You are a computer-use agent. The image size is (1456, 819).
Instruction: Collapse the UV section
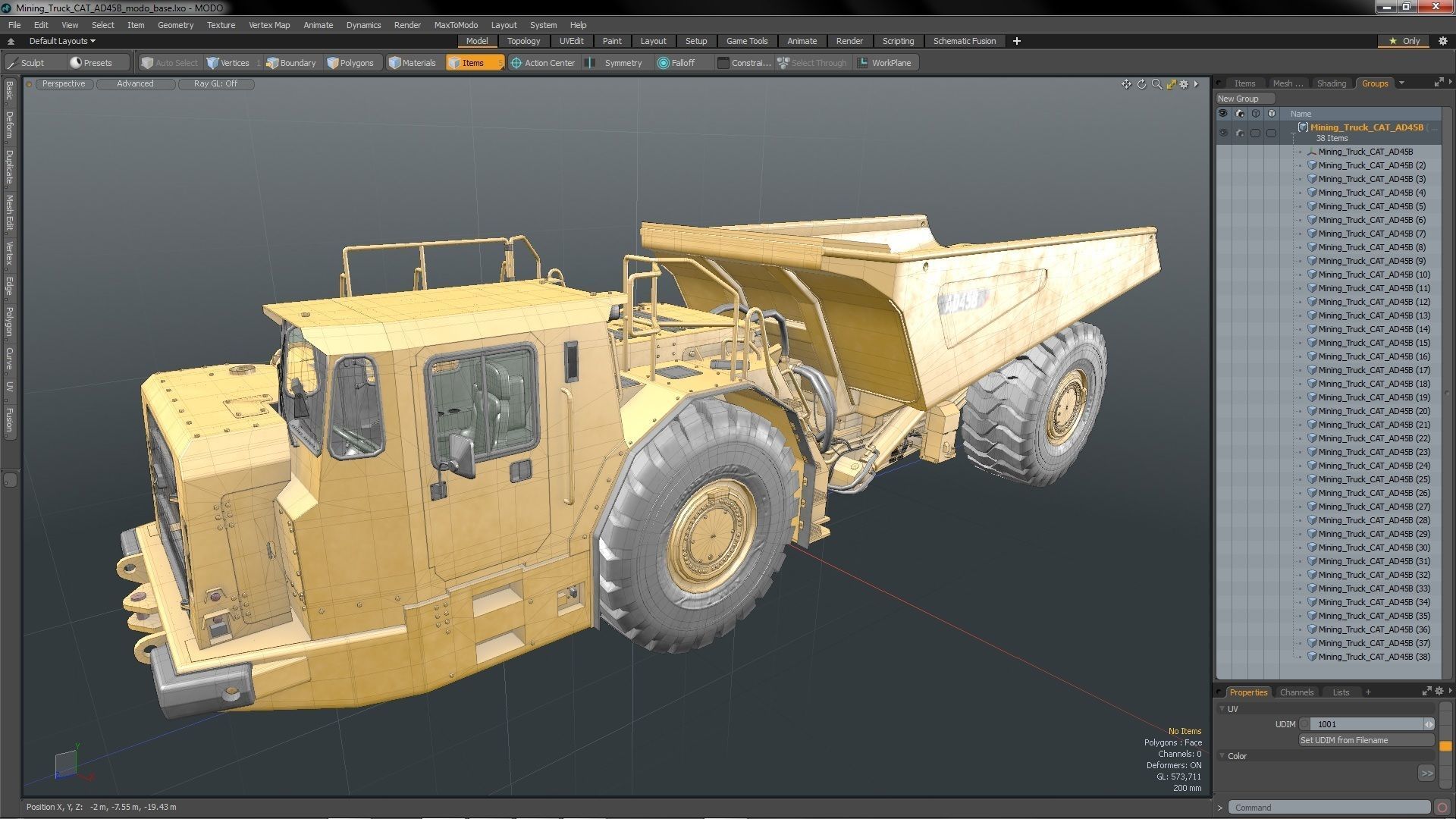pyautogui.click(x=1222, y=709)
